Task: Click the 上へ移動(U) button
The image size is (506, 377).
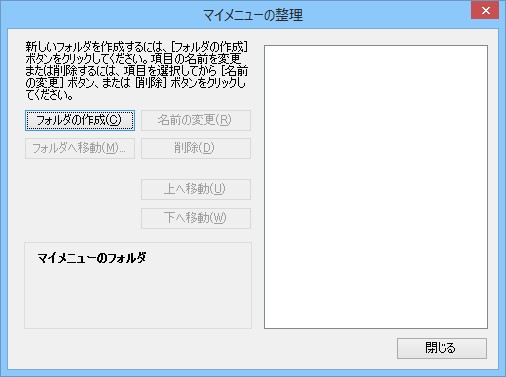Action: [196, 189]
